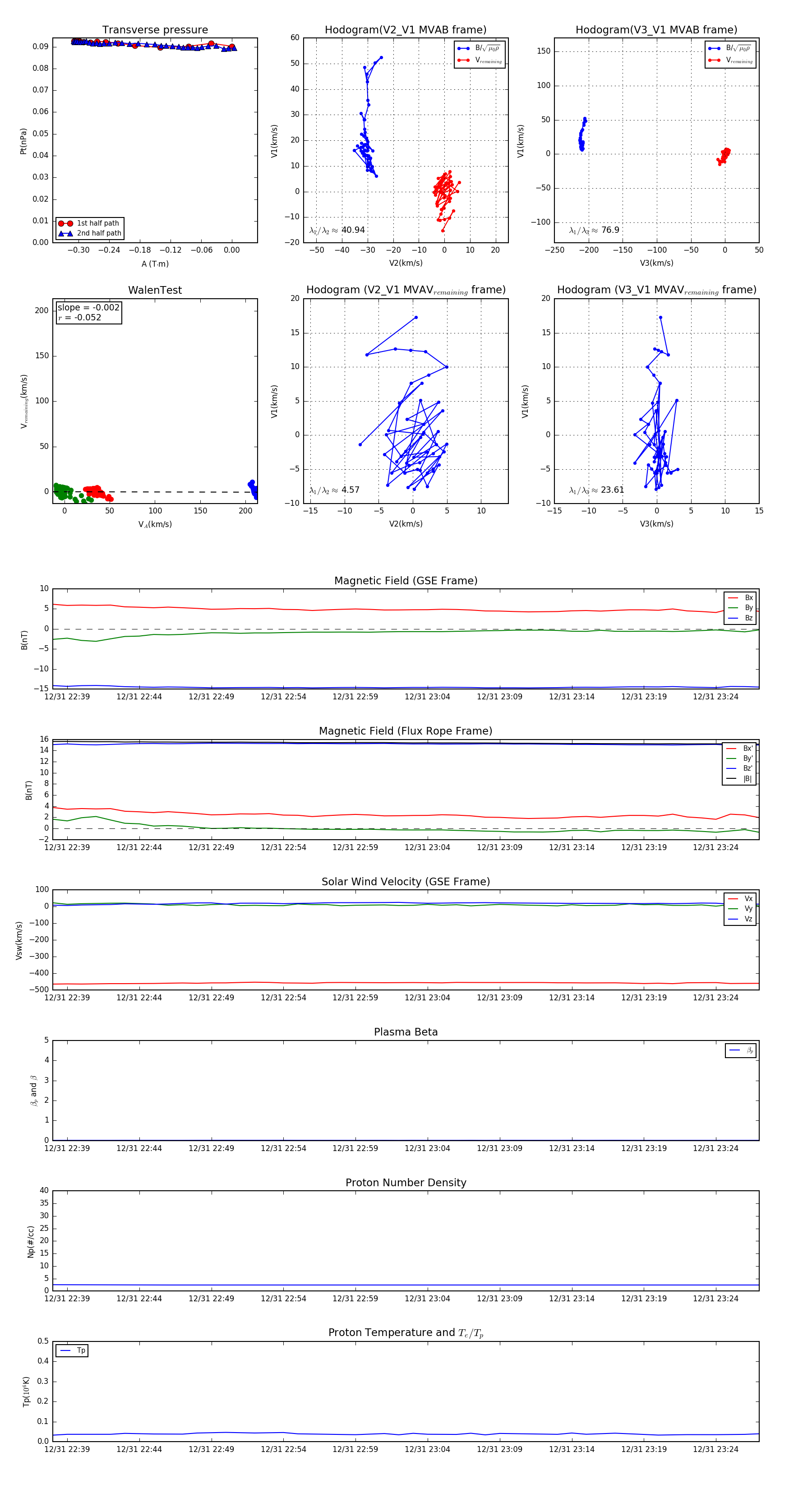
Task: Click the 'Np(#/cc)' y-axis label
Action: (x=31, y=1242)
